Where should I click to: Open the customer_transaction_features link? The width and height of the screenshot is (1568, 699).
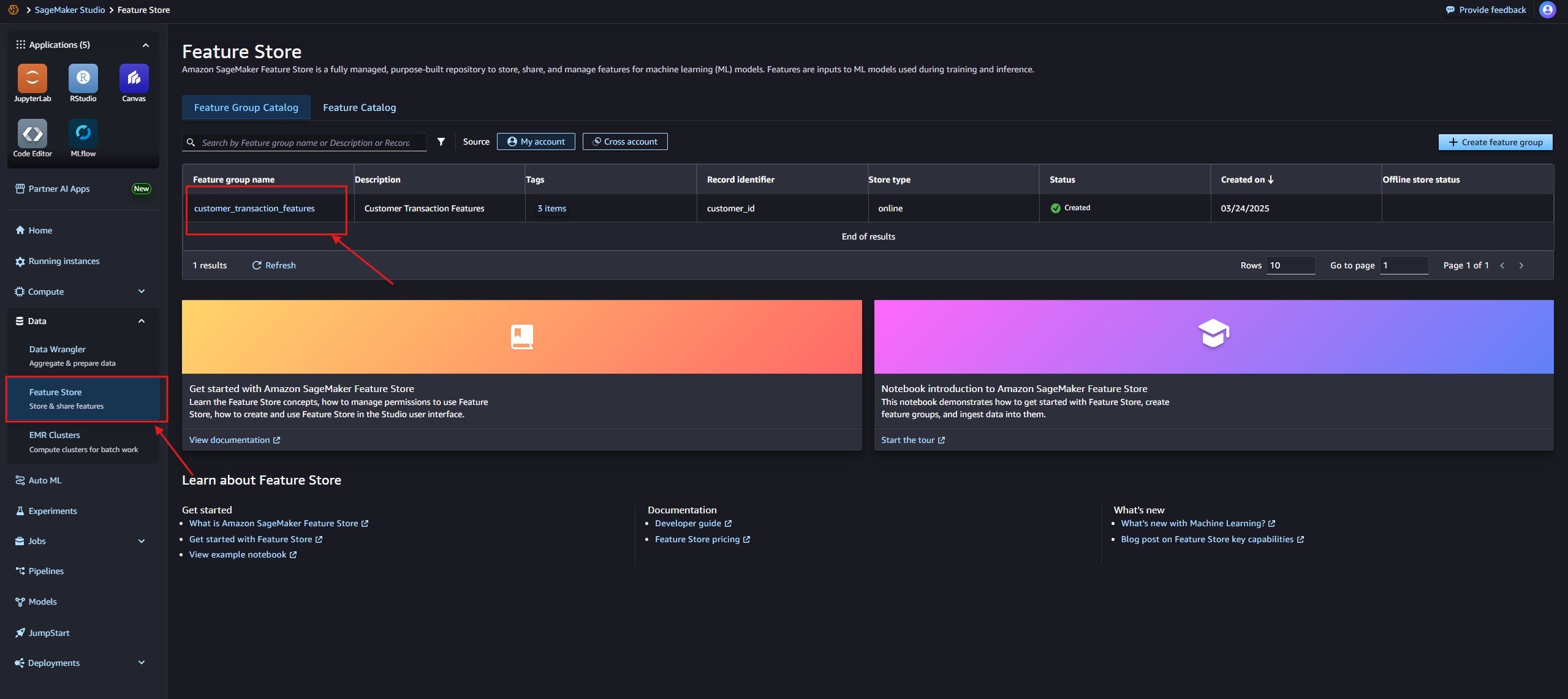click(x=254, y=208)
